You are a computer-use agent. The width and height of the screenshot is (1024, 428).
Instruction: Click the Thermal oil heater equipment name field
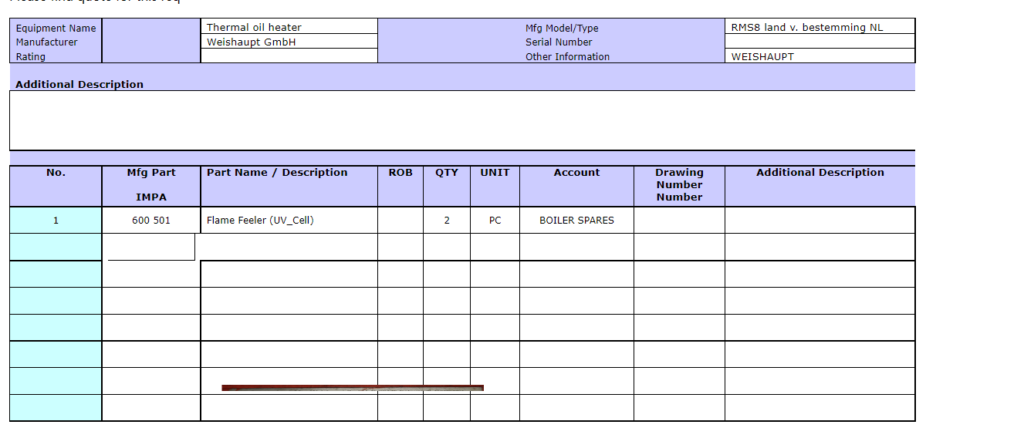[x=289, y=27]
